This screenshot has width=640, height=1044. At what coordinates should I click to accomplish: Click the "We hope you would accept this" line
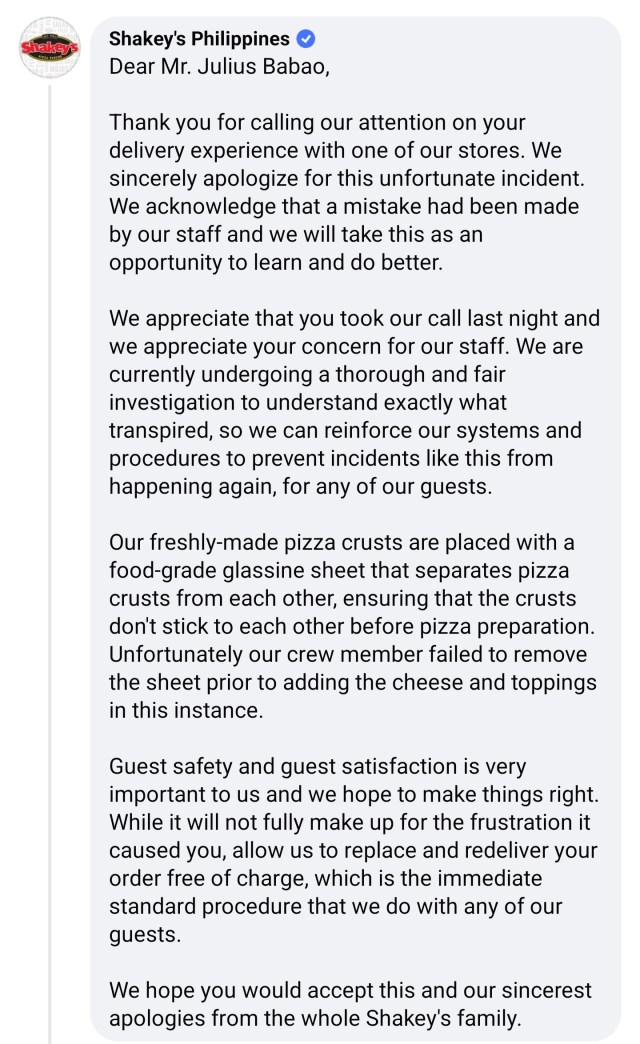[x=350, y=991]
